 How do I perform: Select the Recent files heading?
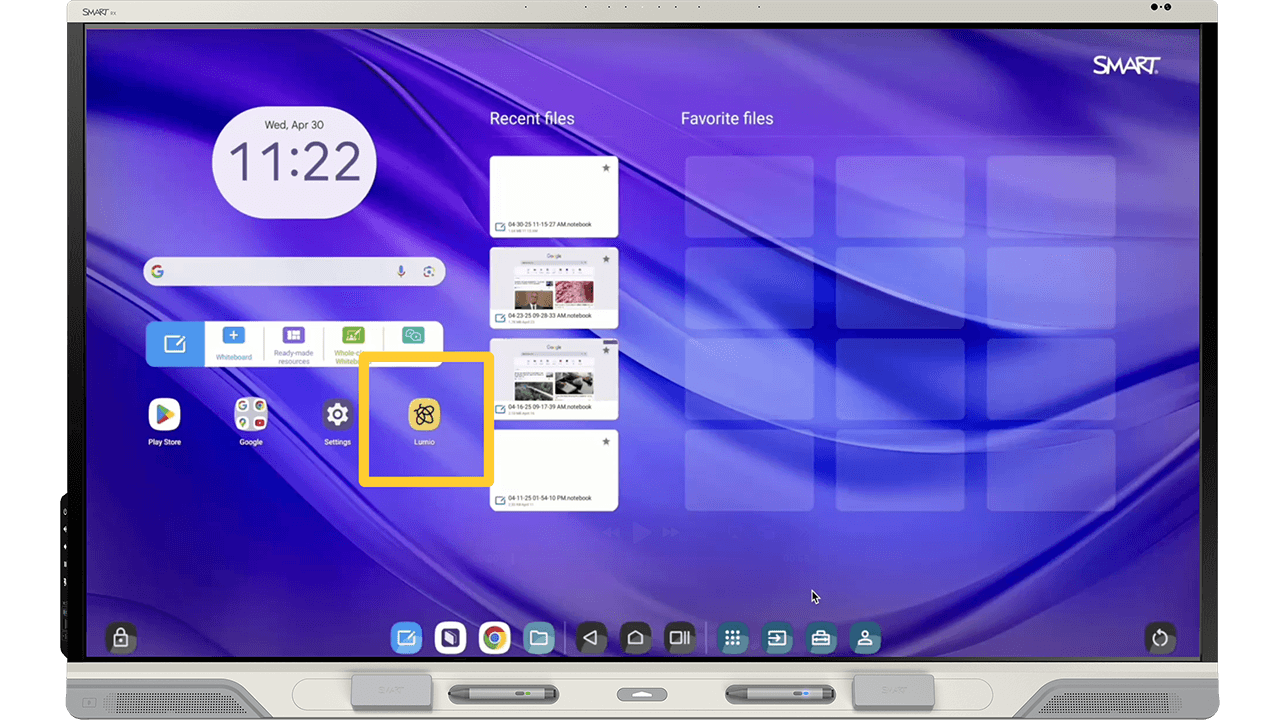(x=531, y=118)
